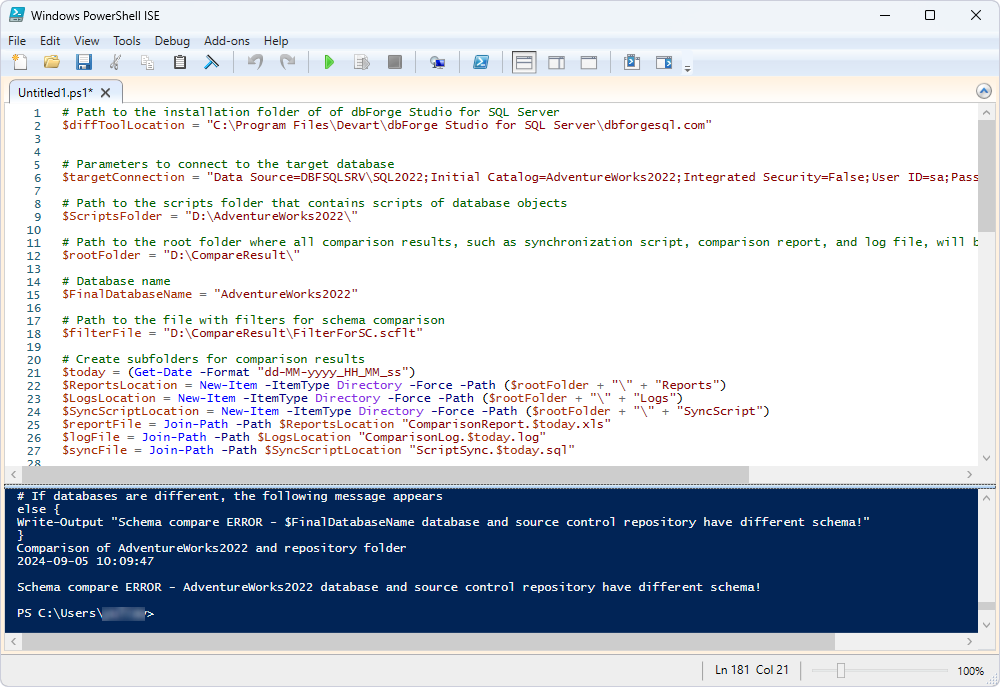Show the script pane maximized
Image resolution: width=1000 pixels, height=687 pixels.
click(589, 63)
